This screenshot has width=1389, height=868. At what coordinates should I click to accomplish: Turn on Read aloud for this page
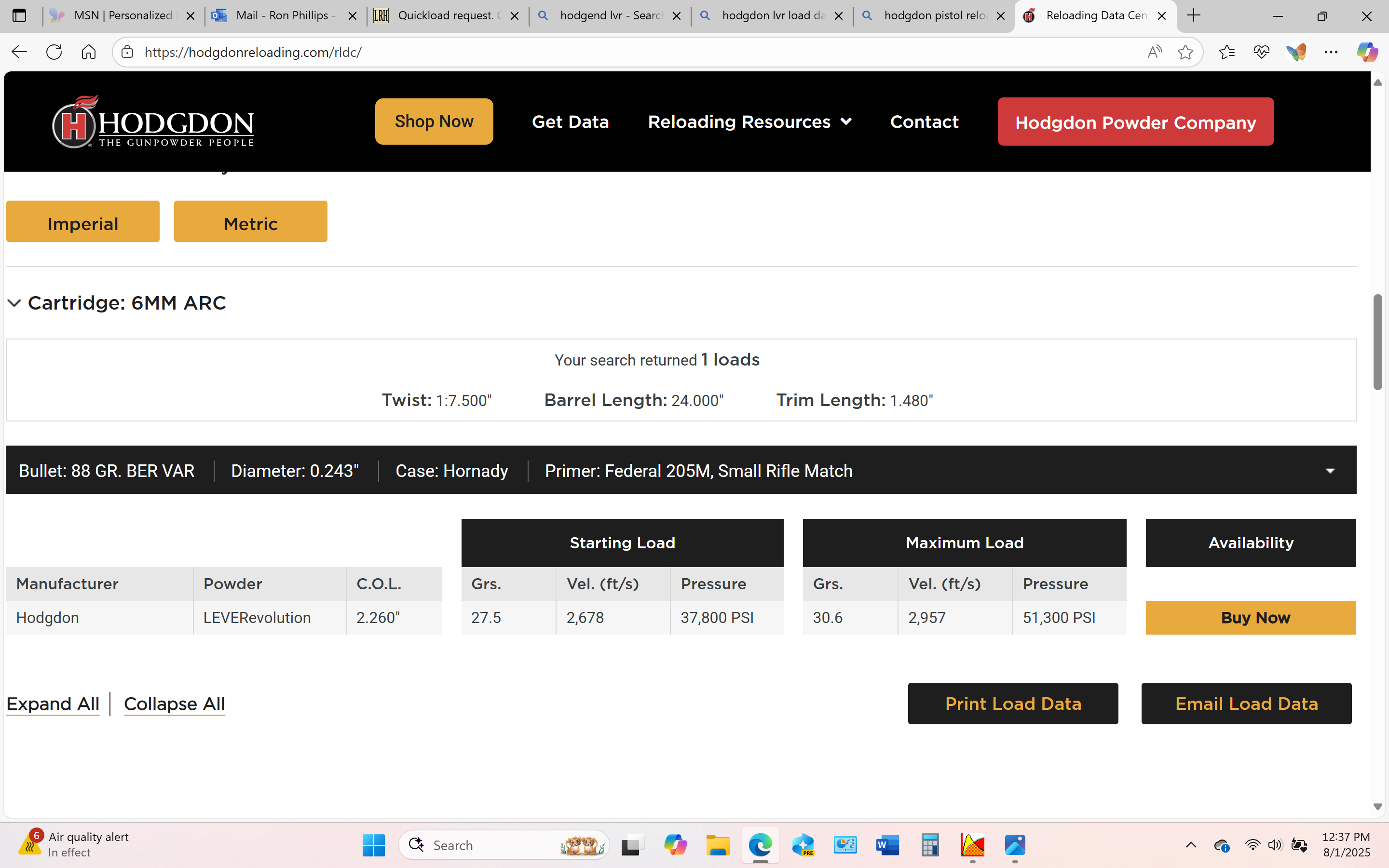pyautogui.click(x=1154, y=52)
